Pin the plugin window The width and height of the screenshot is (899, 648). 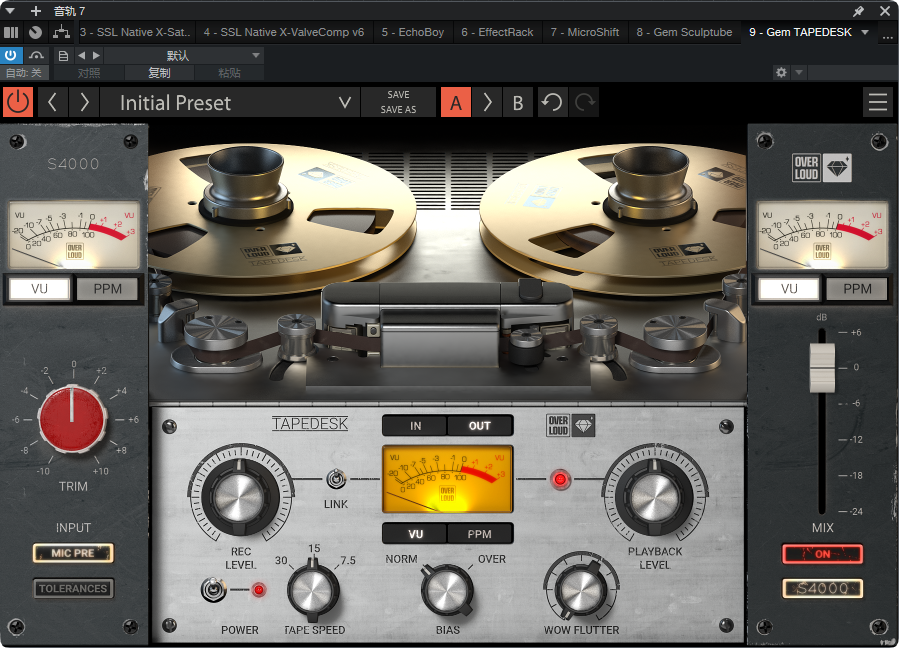pos(858,11)
